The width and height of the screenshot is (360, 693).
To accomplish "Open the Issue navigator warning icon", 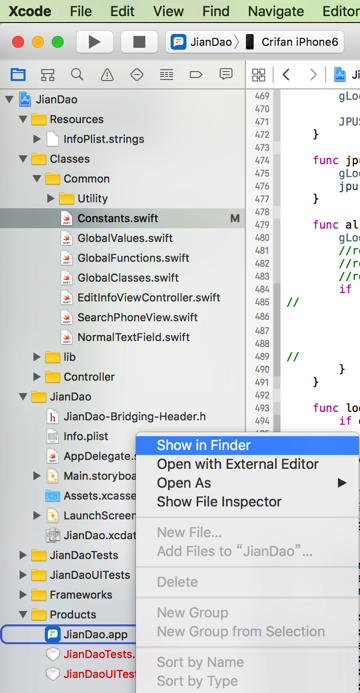I will pyautogui.click(x=107, y=75).
